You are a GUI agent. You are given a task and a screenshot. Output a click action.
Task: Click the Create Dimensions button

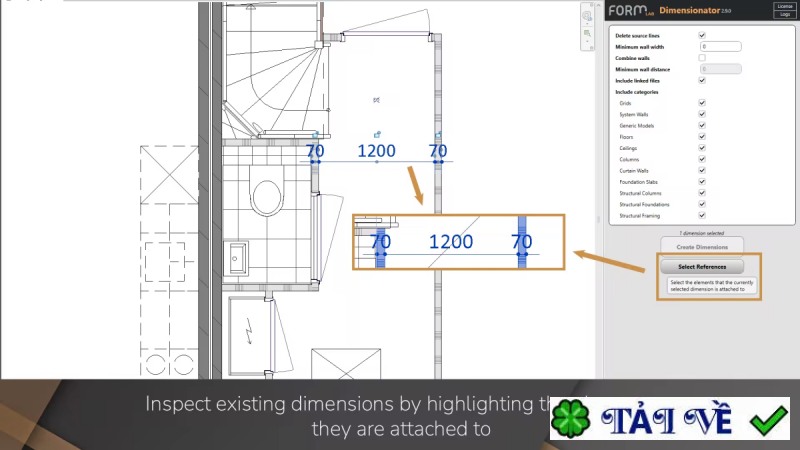[x=702, y=247]
